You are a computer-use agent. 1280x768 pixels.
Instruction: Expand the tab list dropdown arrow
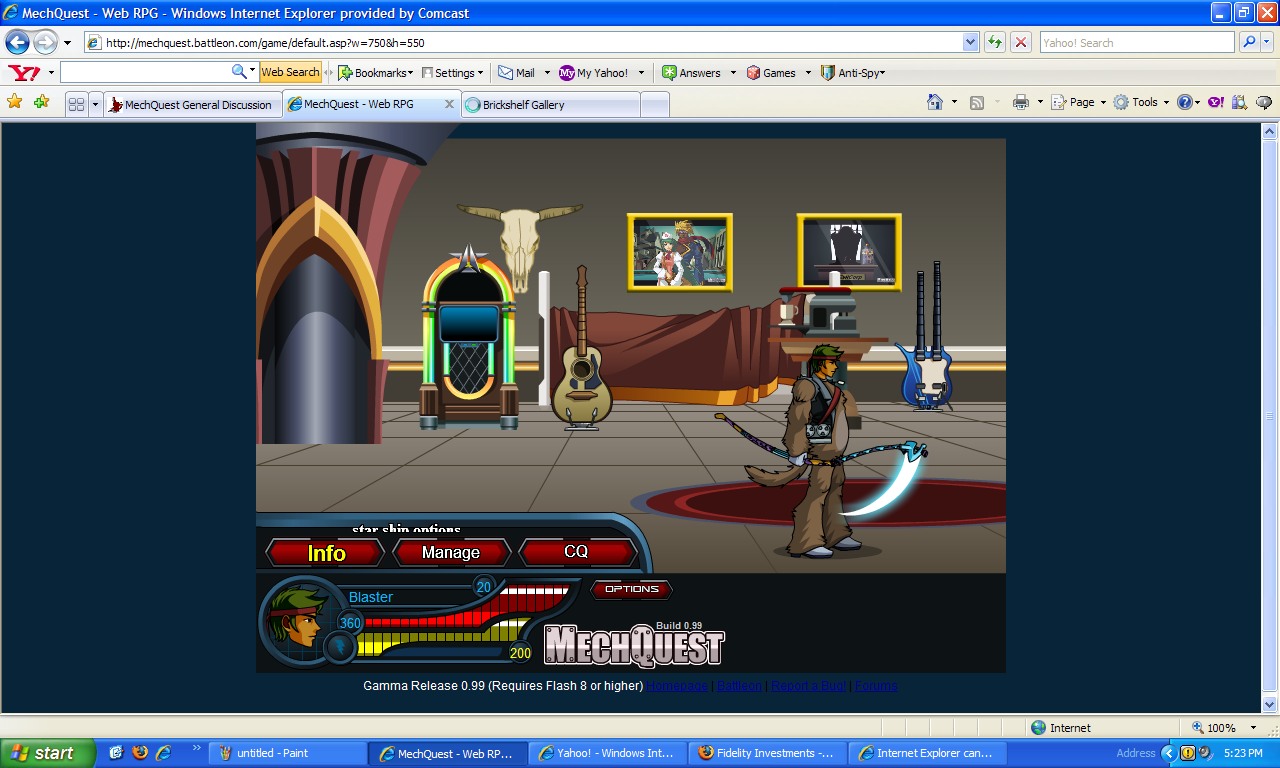point(95,104)
